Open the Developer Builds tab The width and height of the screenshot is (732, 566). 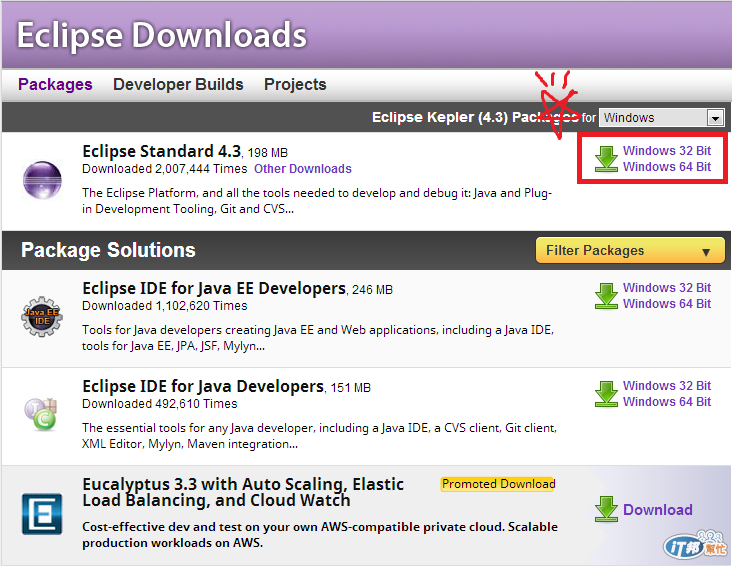tap(178, 85)
